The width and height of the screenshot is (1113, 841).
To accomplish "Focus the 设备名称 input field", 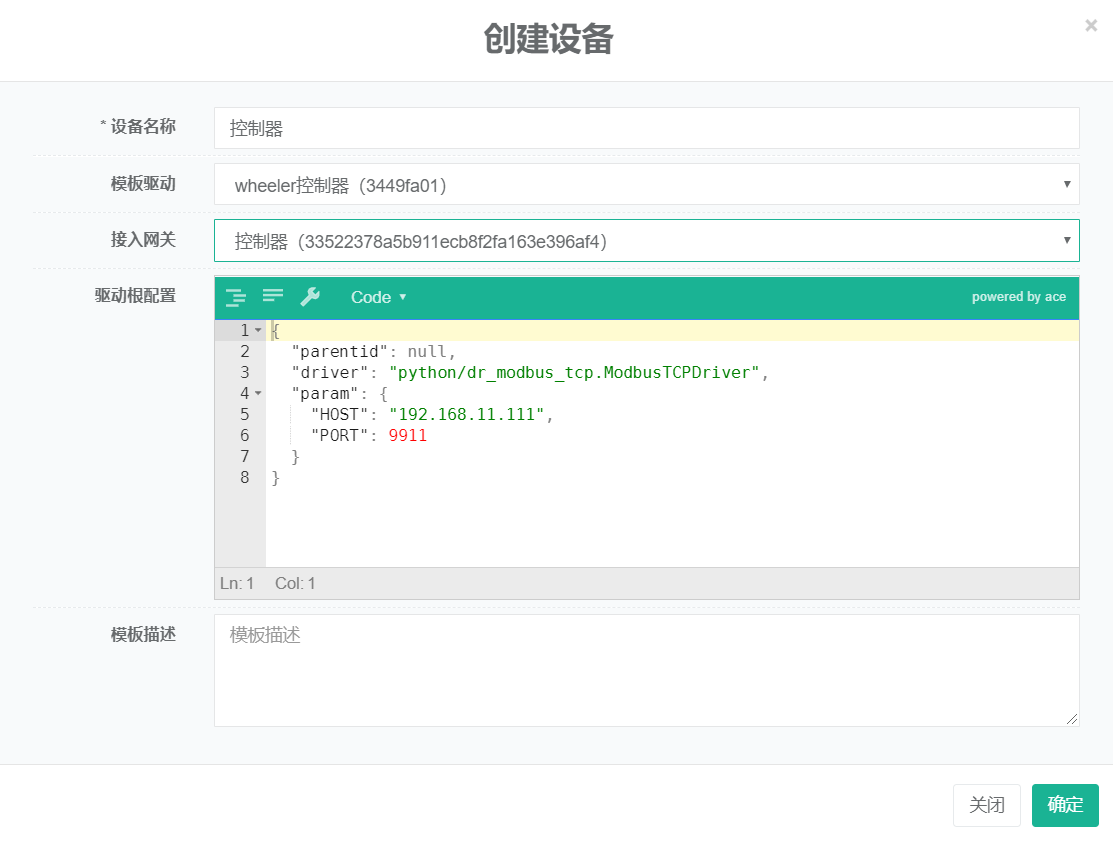I will click(647, 128).
